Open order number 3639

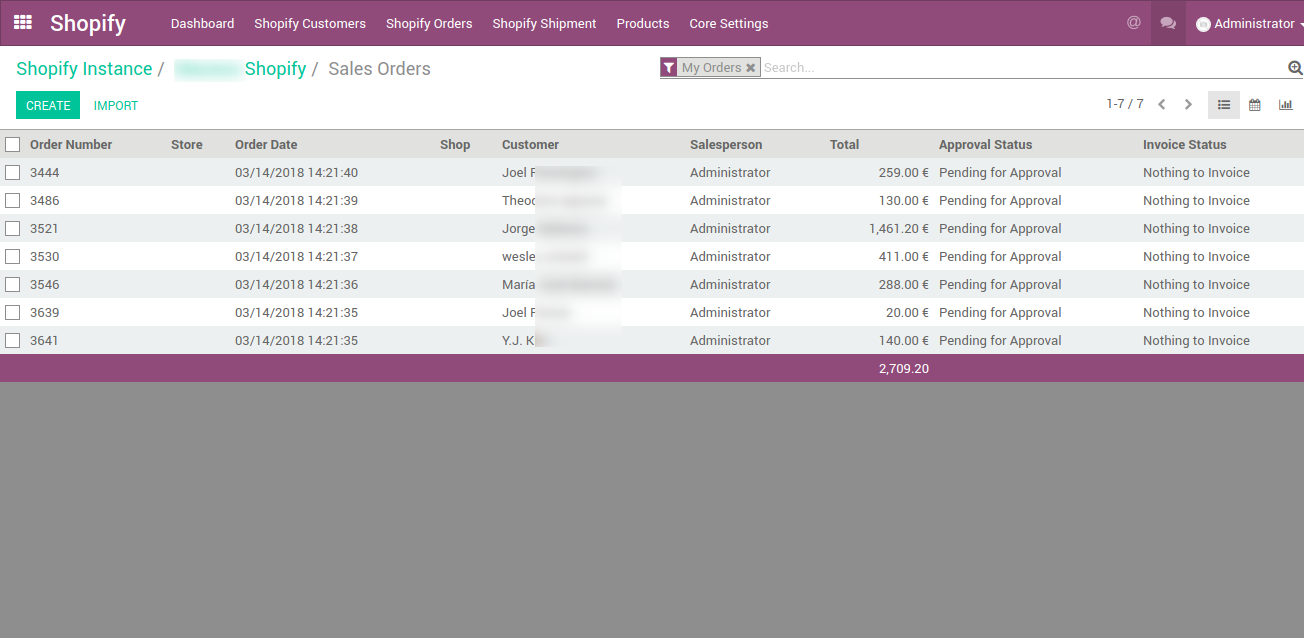(x=45, y=313)
